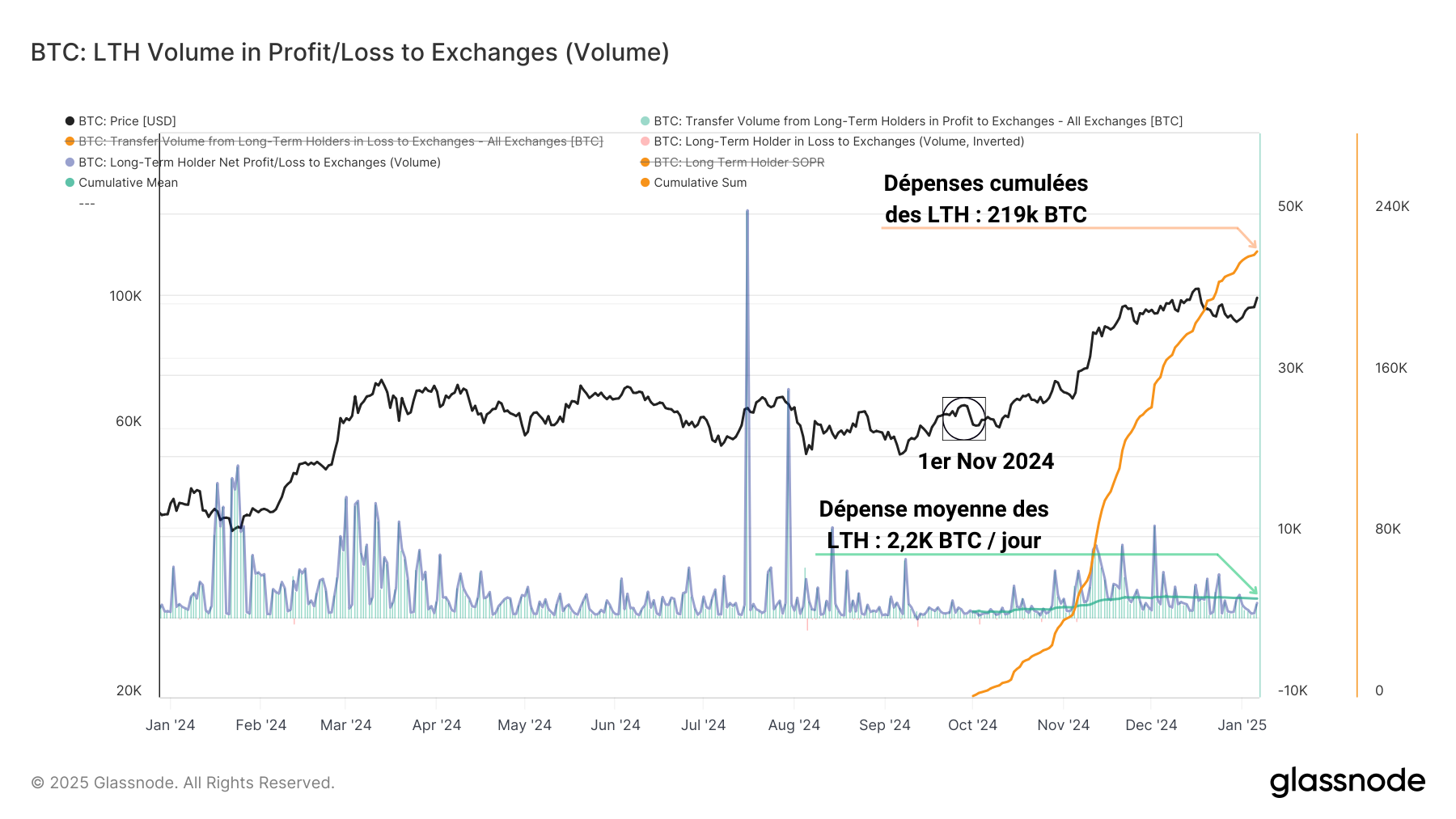Click the chart title text
The image size is (1456, 819).
[349, 53]
